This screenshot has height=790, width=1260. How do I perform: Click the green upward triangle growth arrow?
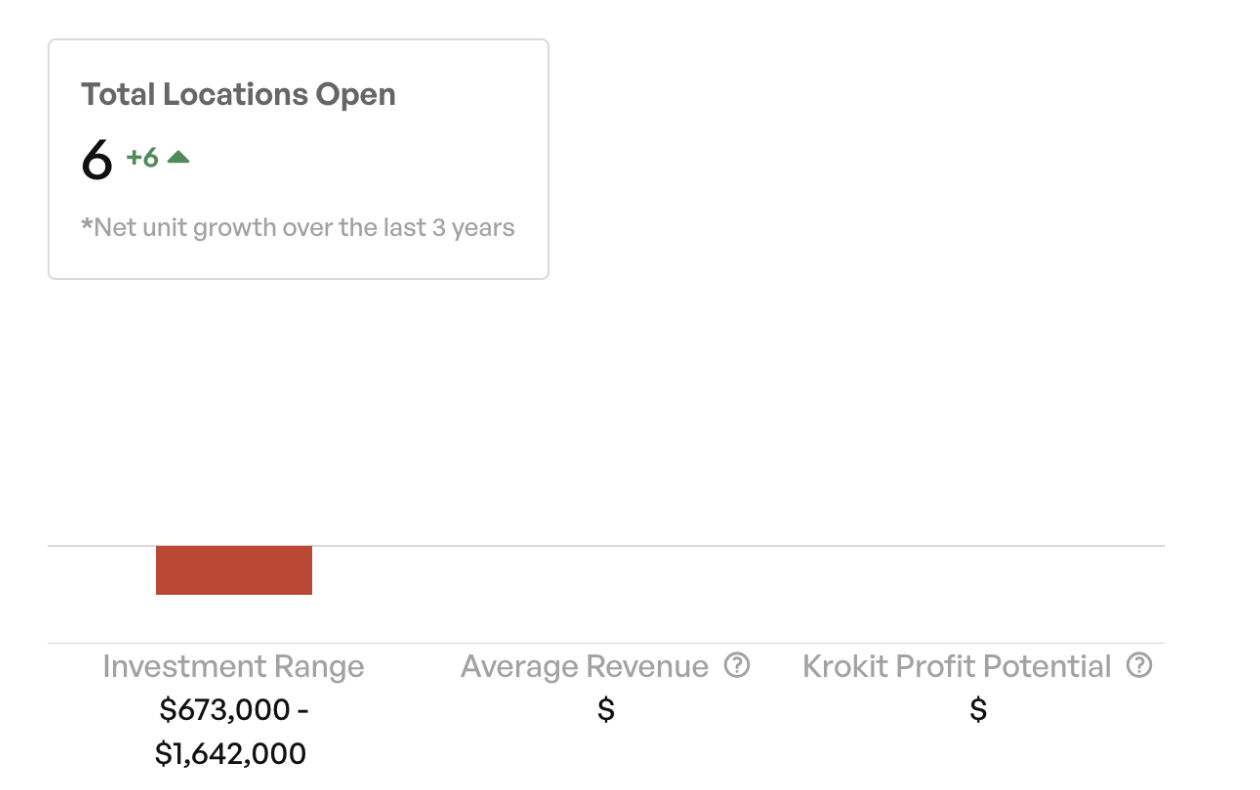pyautogui.click(x=178, y=157)
